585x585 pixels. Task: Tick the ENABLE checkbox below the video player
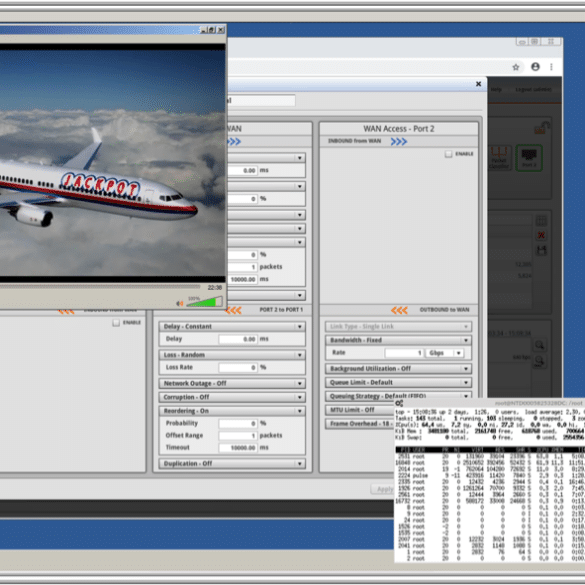[116, 322]
